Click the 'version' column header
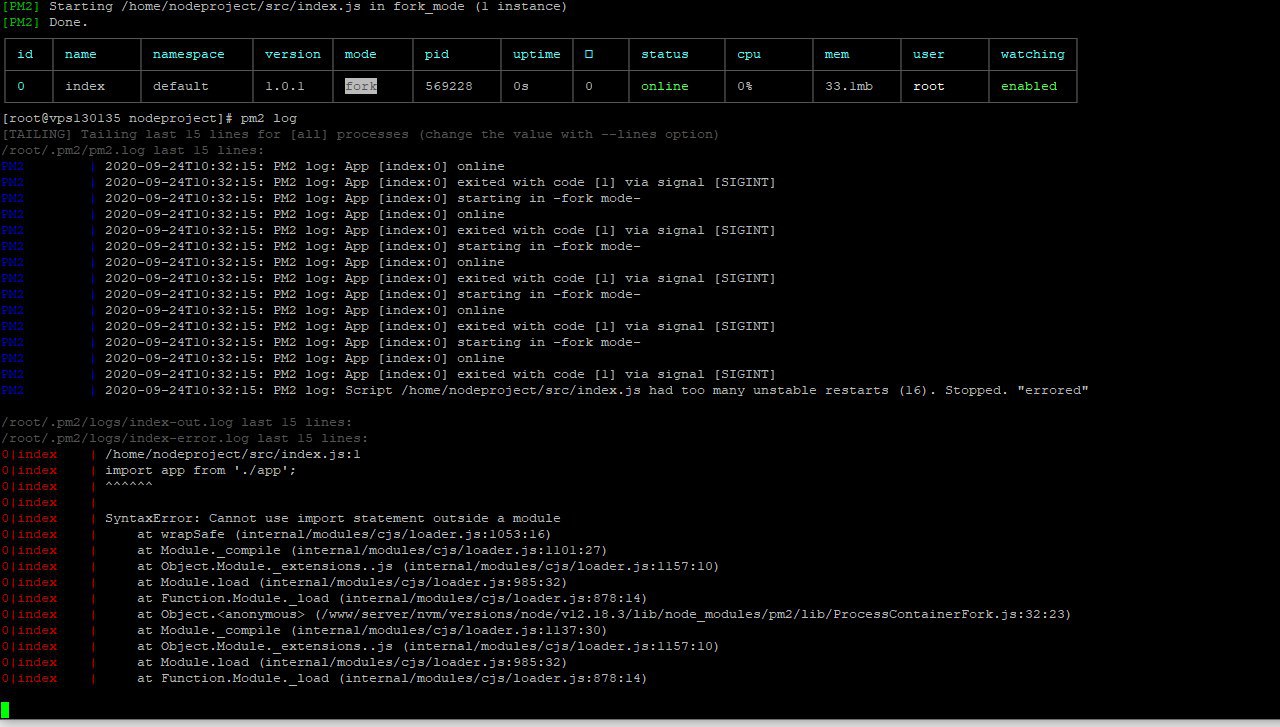The image size is (1280, 727). (293, 54)
